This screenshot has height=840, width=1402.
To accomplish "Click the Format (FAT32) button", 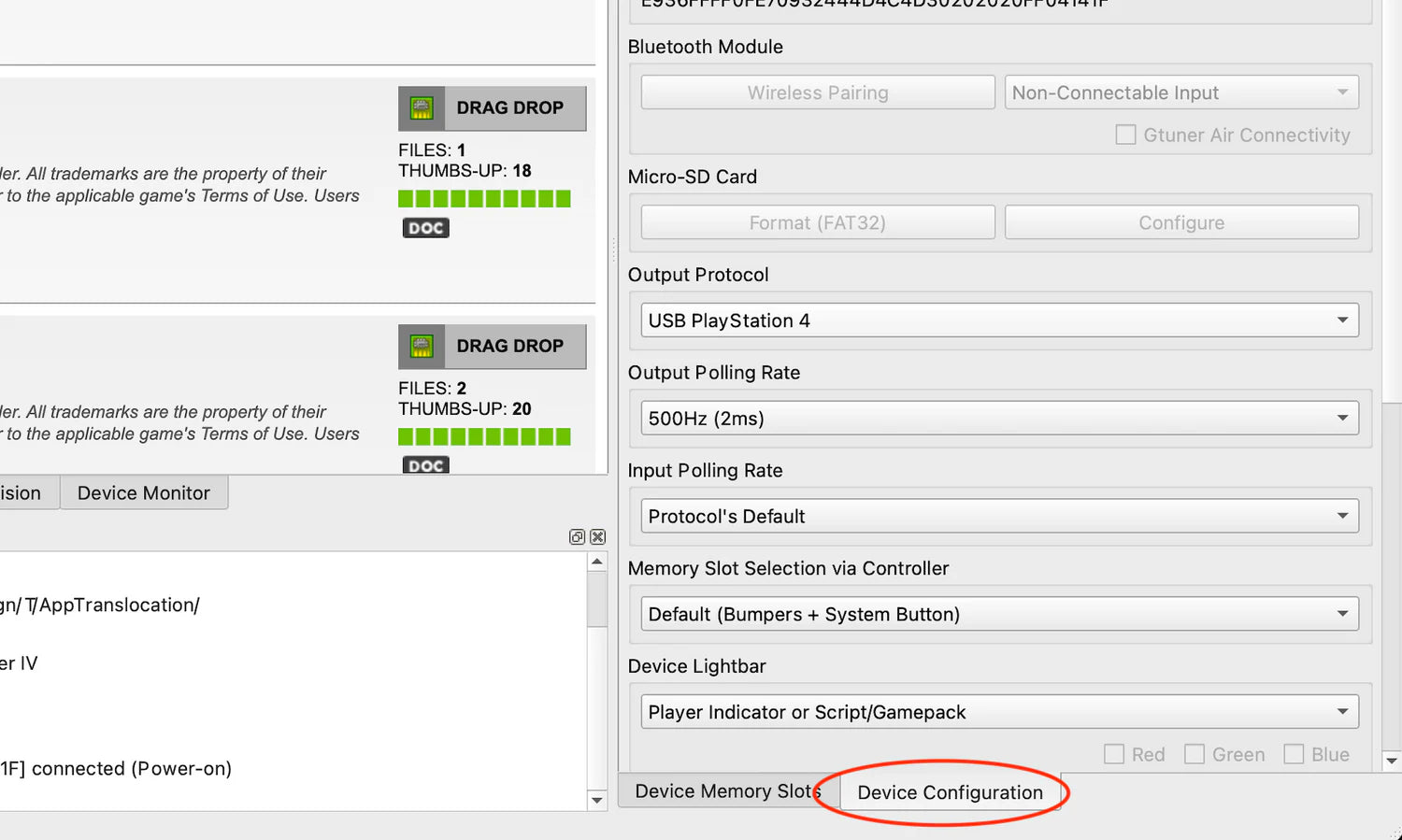I will pyautogui.click(x=817, y=223).
